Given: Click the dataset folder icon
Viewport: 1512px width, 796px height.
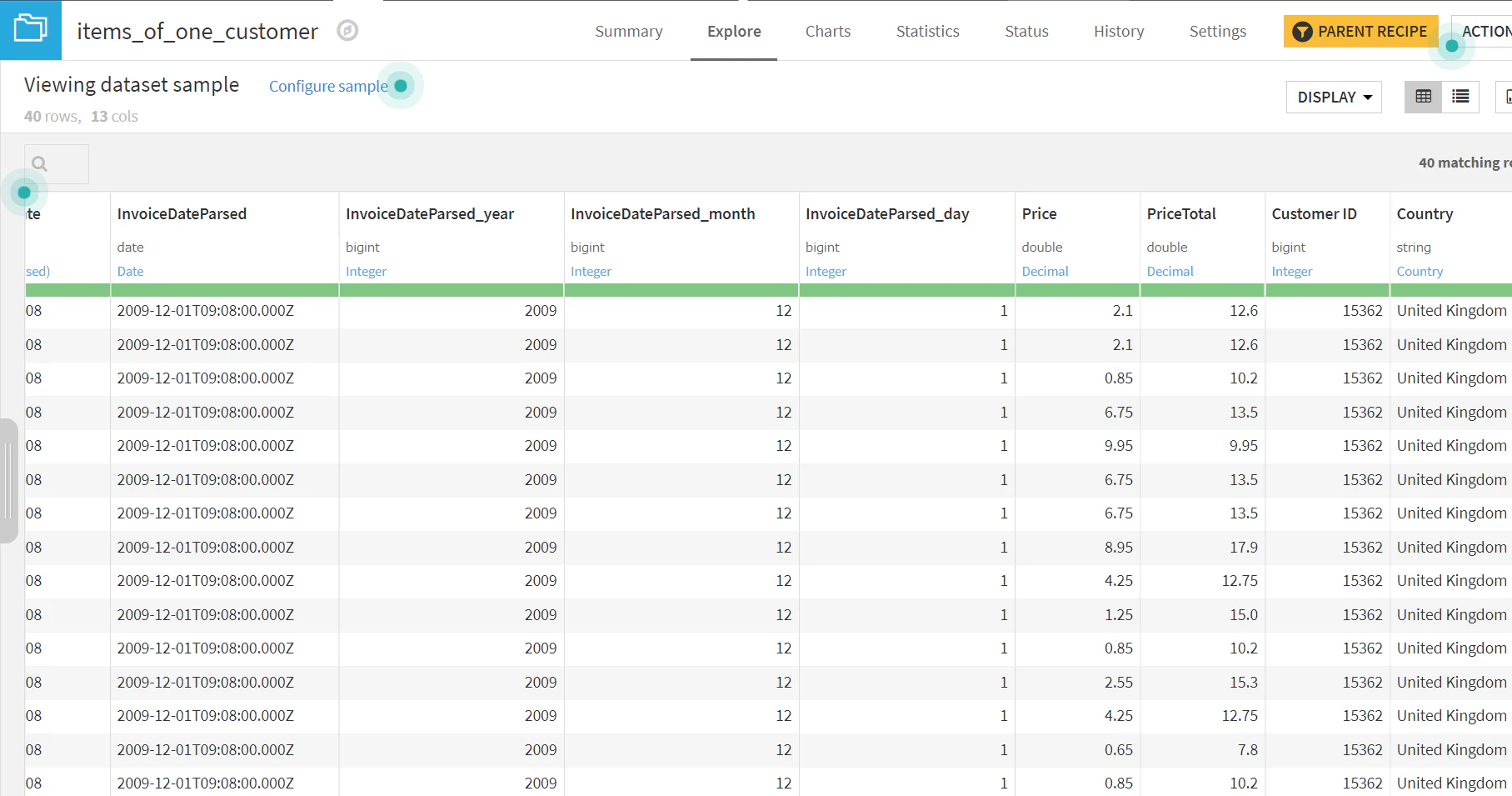Looking at the screenshot, I should pos(31,30).
